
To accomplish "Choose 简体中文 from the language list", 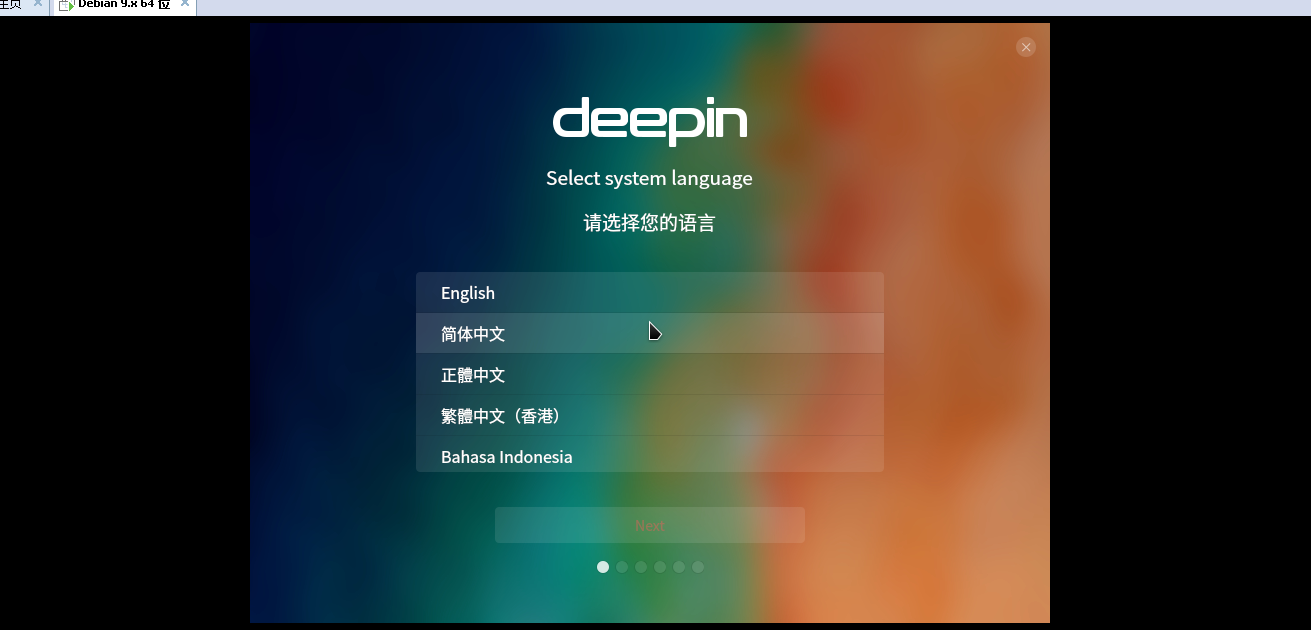I will point(649,334).
